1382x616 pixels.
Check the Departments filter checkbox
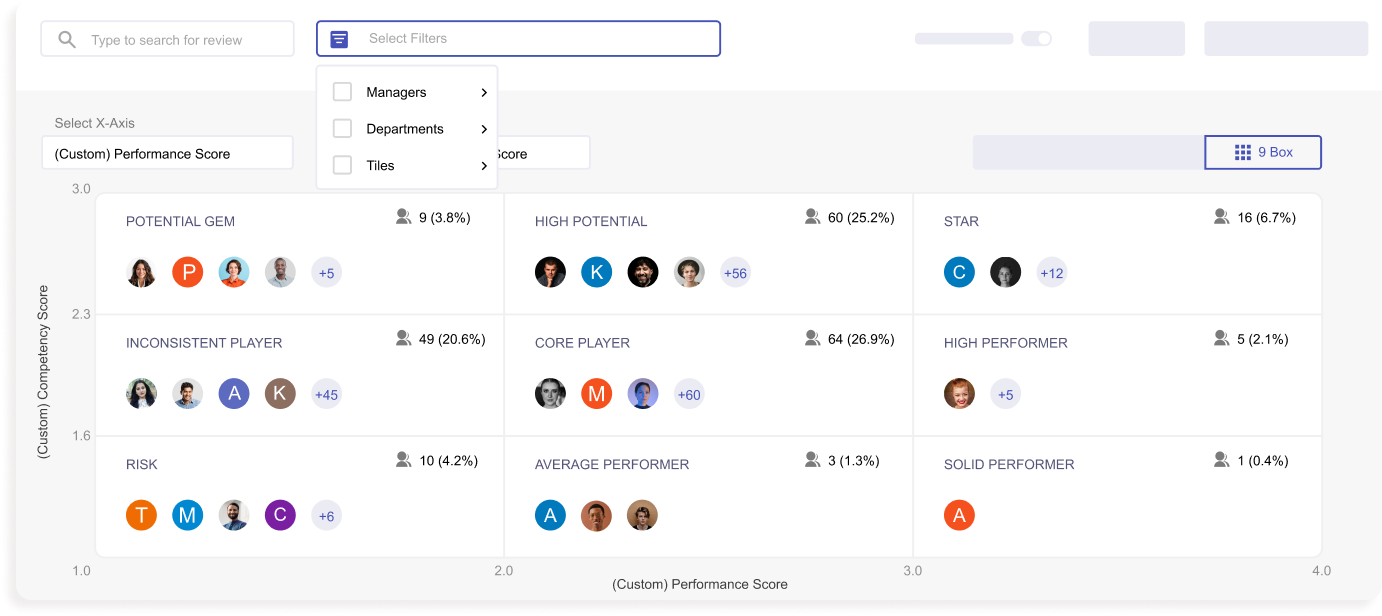(x=342, y=128)
